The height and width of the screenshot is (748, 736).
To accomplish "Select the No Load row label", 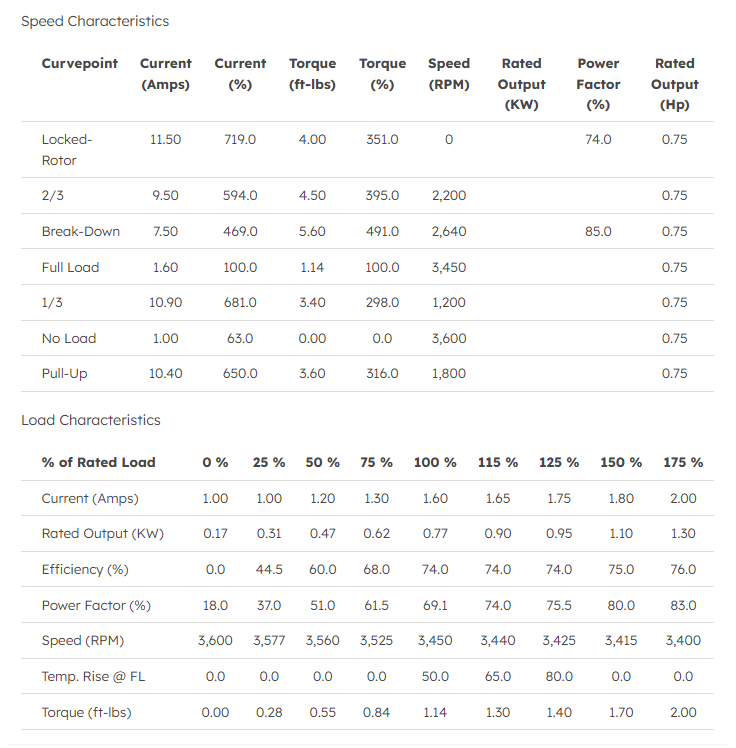I will 69,338.
